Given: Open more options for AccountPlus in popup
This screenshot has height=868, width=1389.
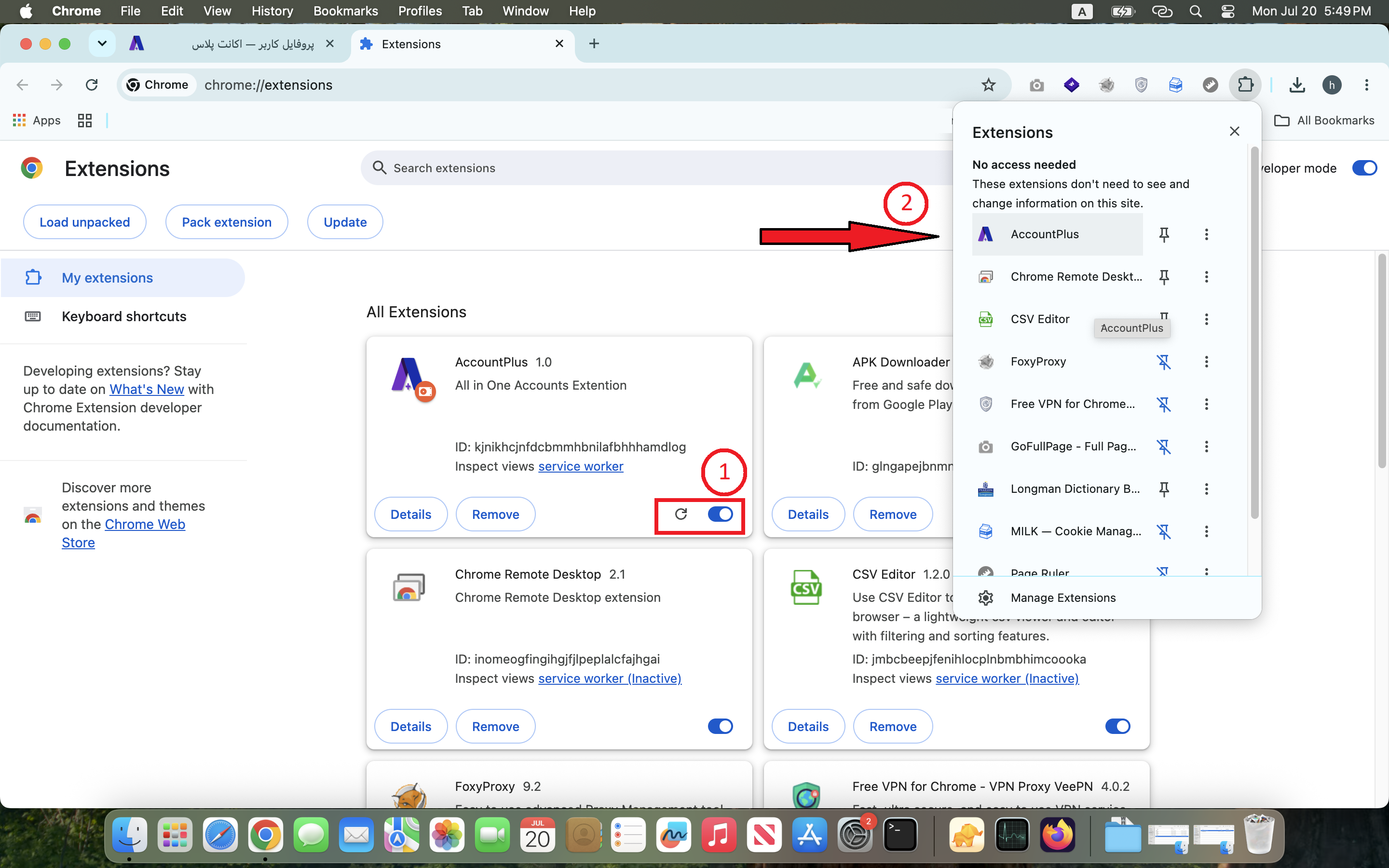Looking at the screenshot, I should [x=1207, y=234].
